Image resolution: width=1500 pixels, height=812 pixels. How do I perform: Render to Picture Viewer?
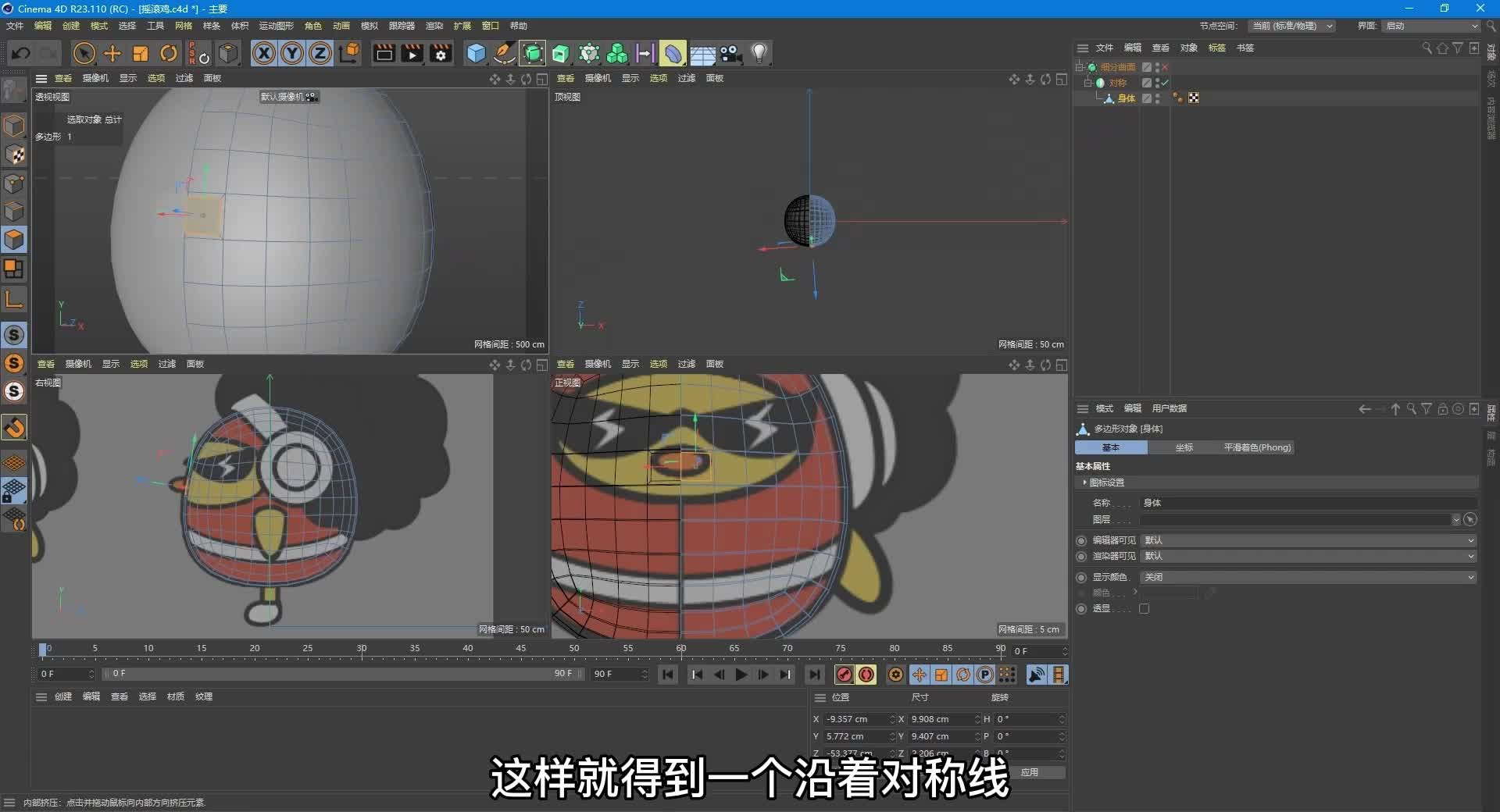(412, 53)
